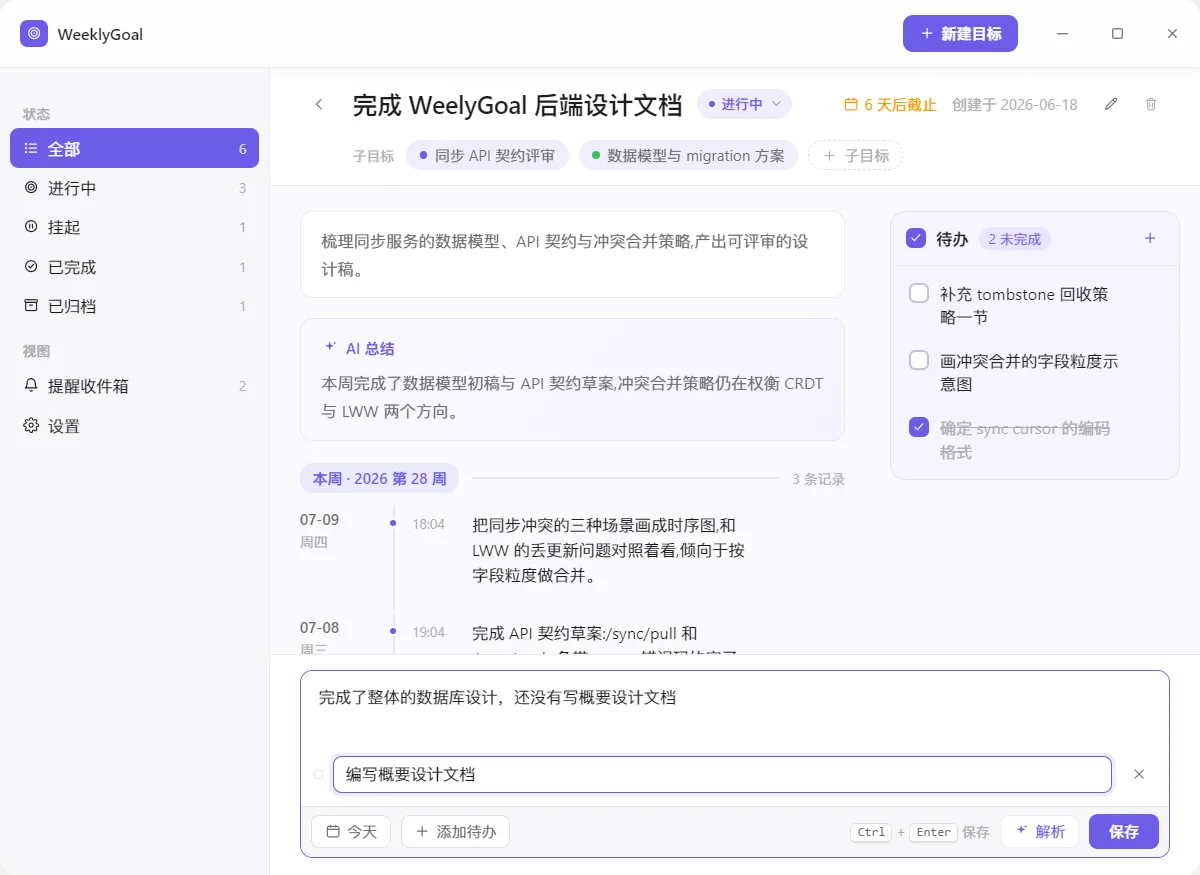
Task: Click the 19:04 record entry text
Action: tap(606, 644)
